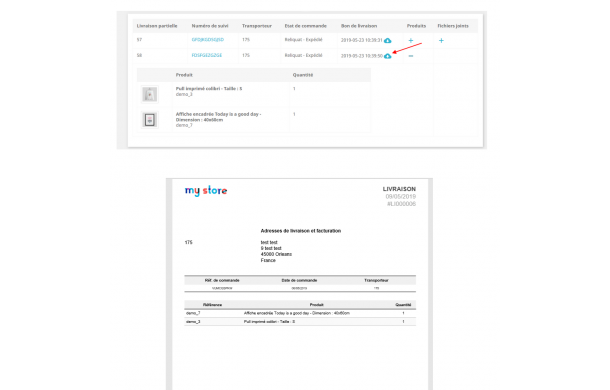610x390 pixels.
Task: Click the Réf. de commande header in PDF
Action: pyautogui.click(x=222, y=280)
